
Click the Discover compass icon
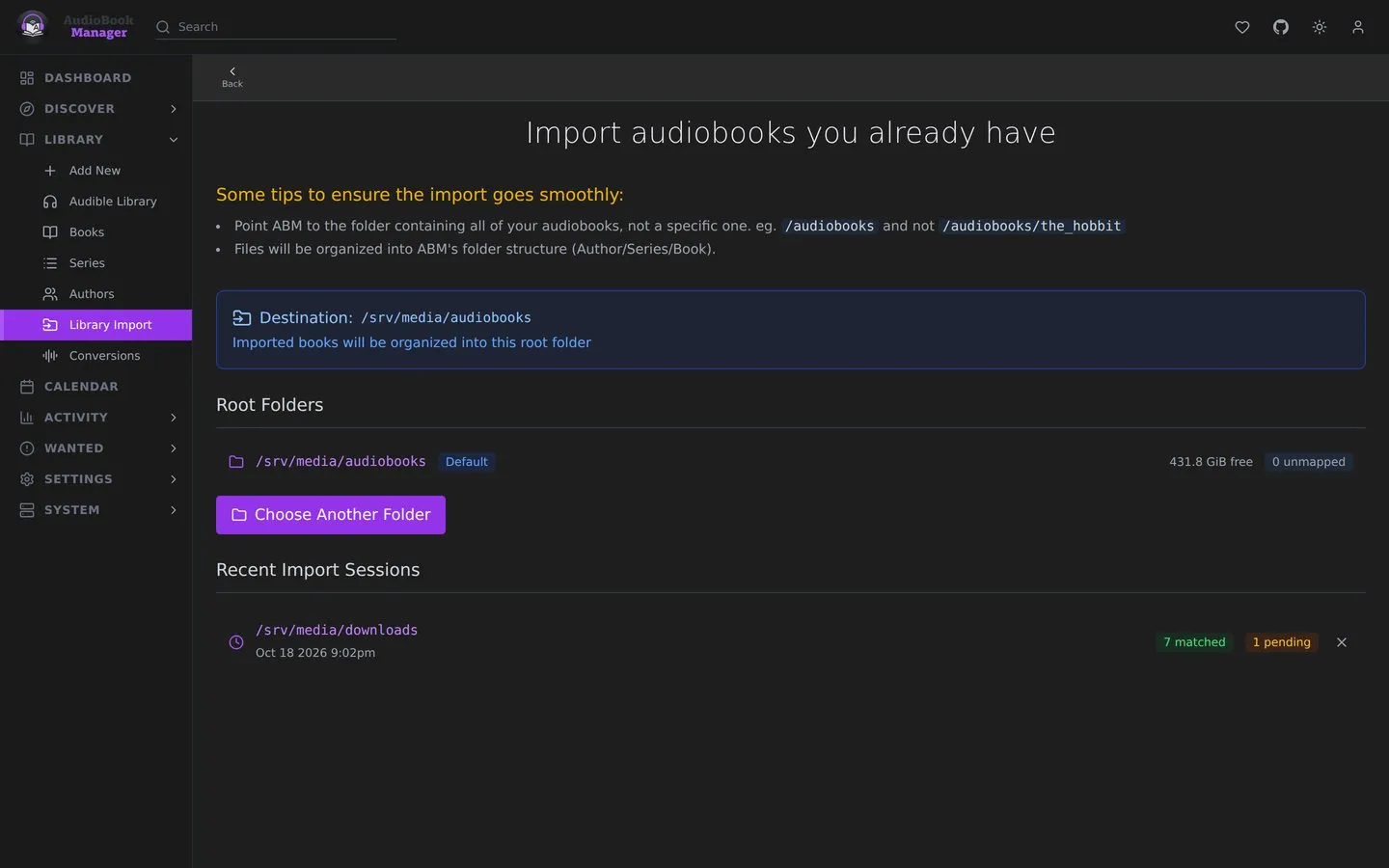(x=27, y=109)
